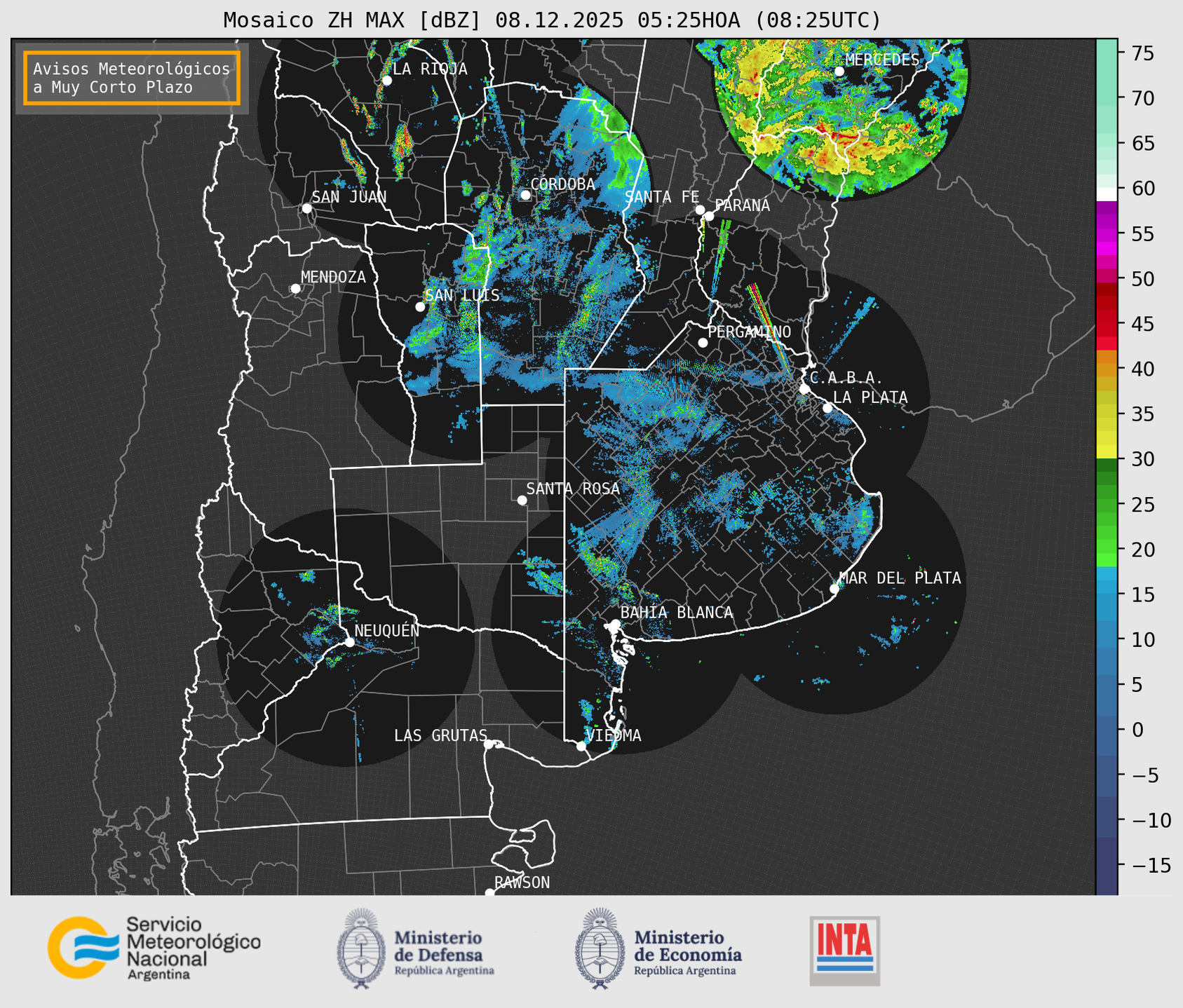Click the LA RIOJA map label
This screenshot has width=1183, height=1008.
pyautogui.click(x=430, y=69)
